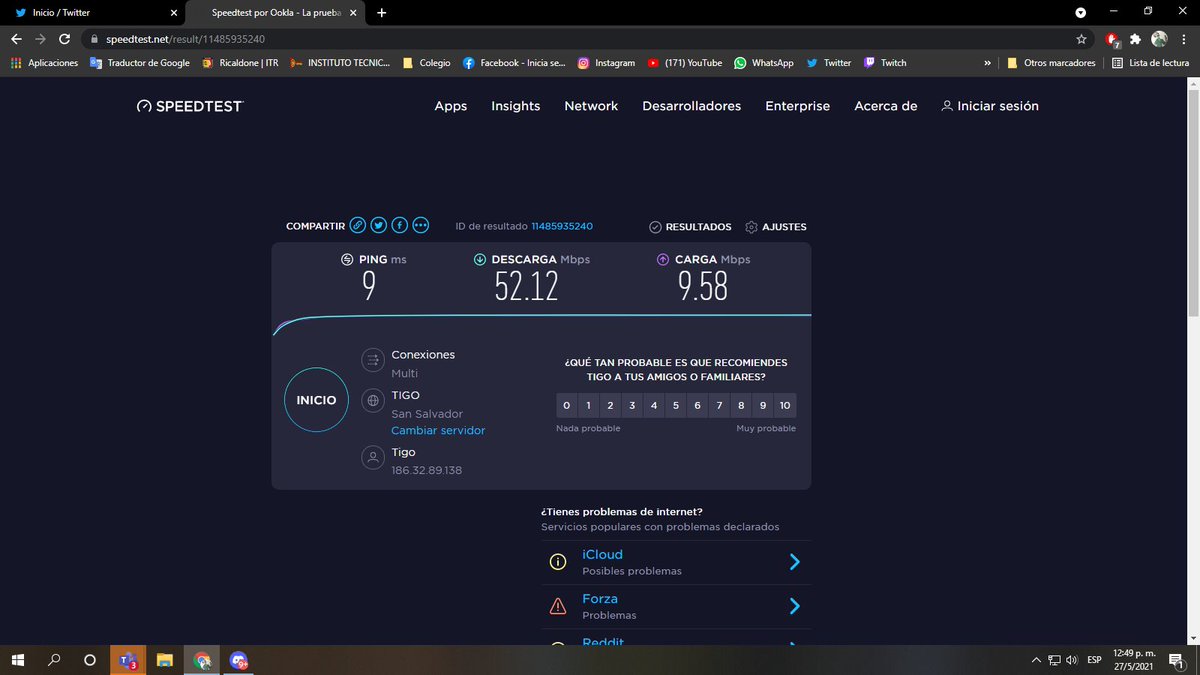
Task: Open Instagram bookmark
Action: [x=606, y=62]
